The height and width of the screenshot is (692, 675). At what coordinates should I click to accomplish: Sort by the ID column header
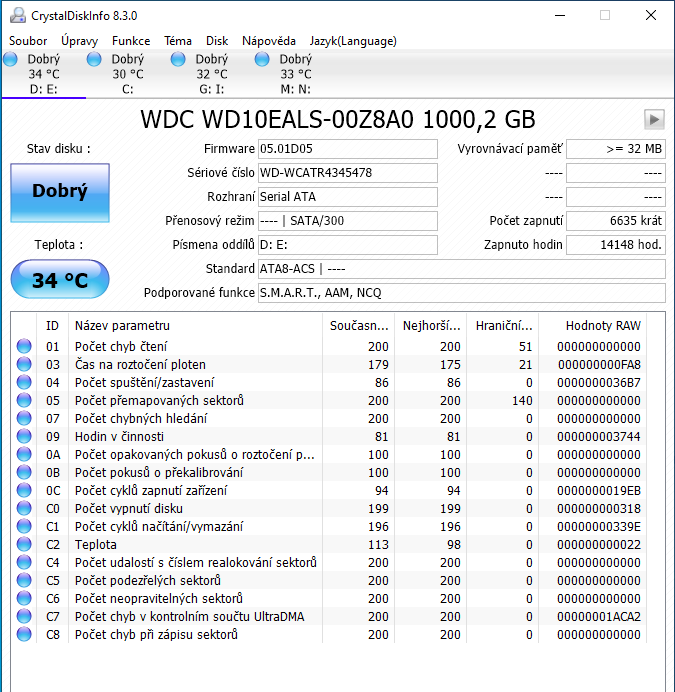pos(52,326)
